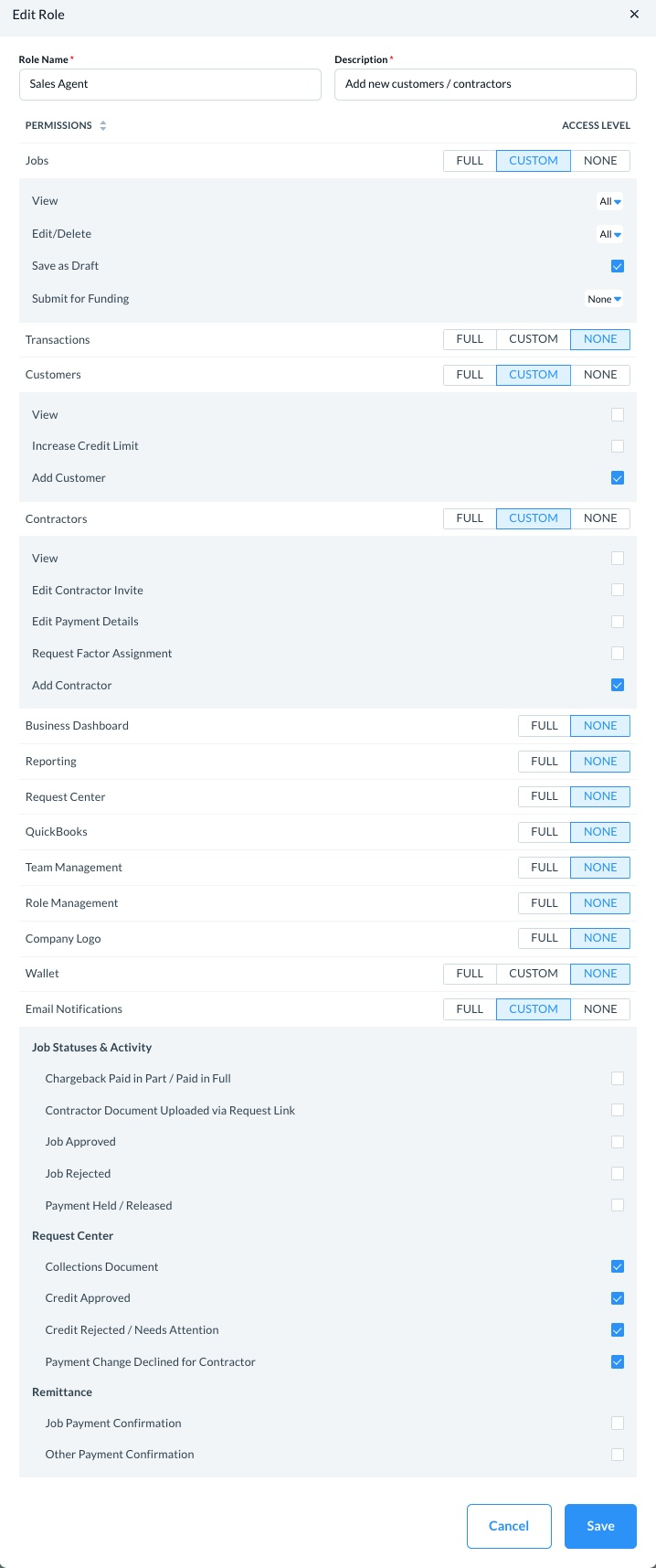Image resolution: width=656 pixels, height=1568 pixels.
Task: Set Customers access level to NONE
Action: coord(600,375)
